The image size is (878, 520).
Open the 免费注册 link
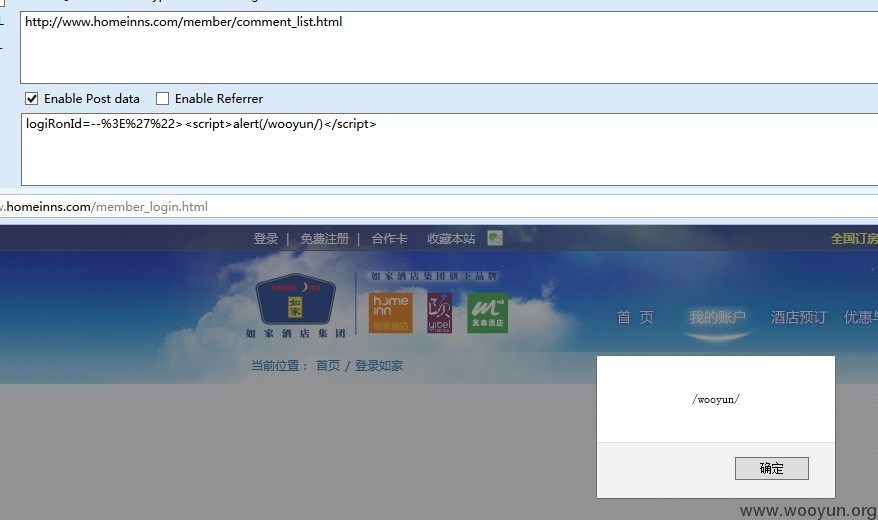(325, 239)
